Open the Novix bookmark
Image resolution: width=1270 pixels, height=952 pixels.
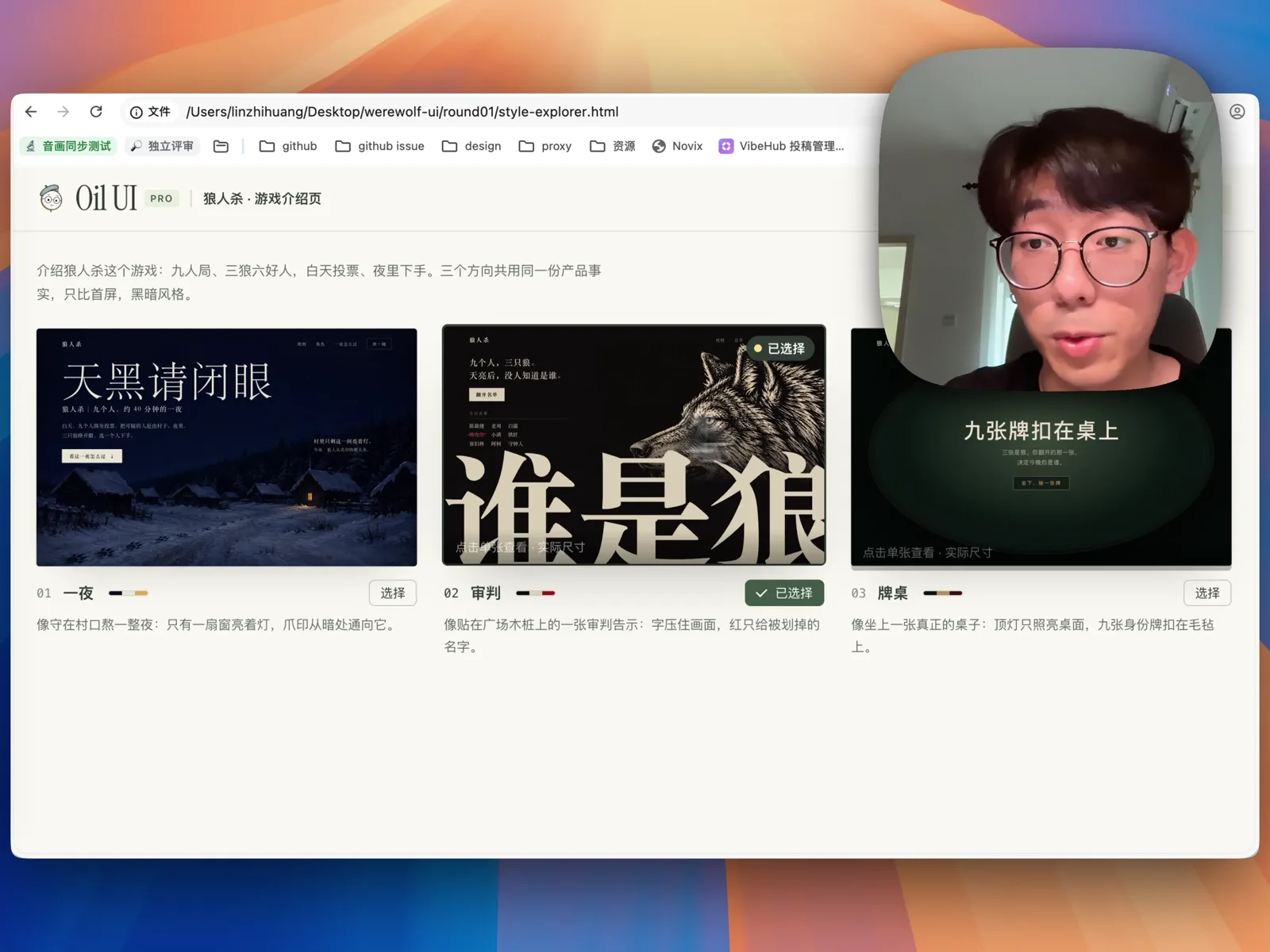677,146
